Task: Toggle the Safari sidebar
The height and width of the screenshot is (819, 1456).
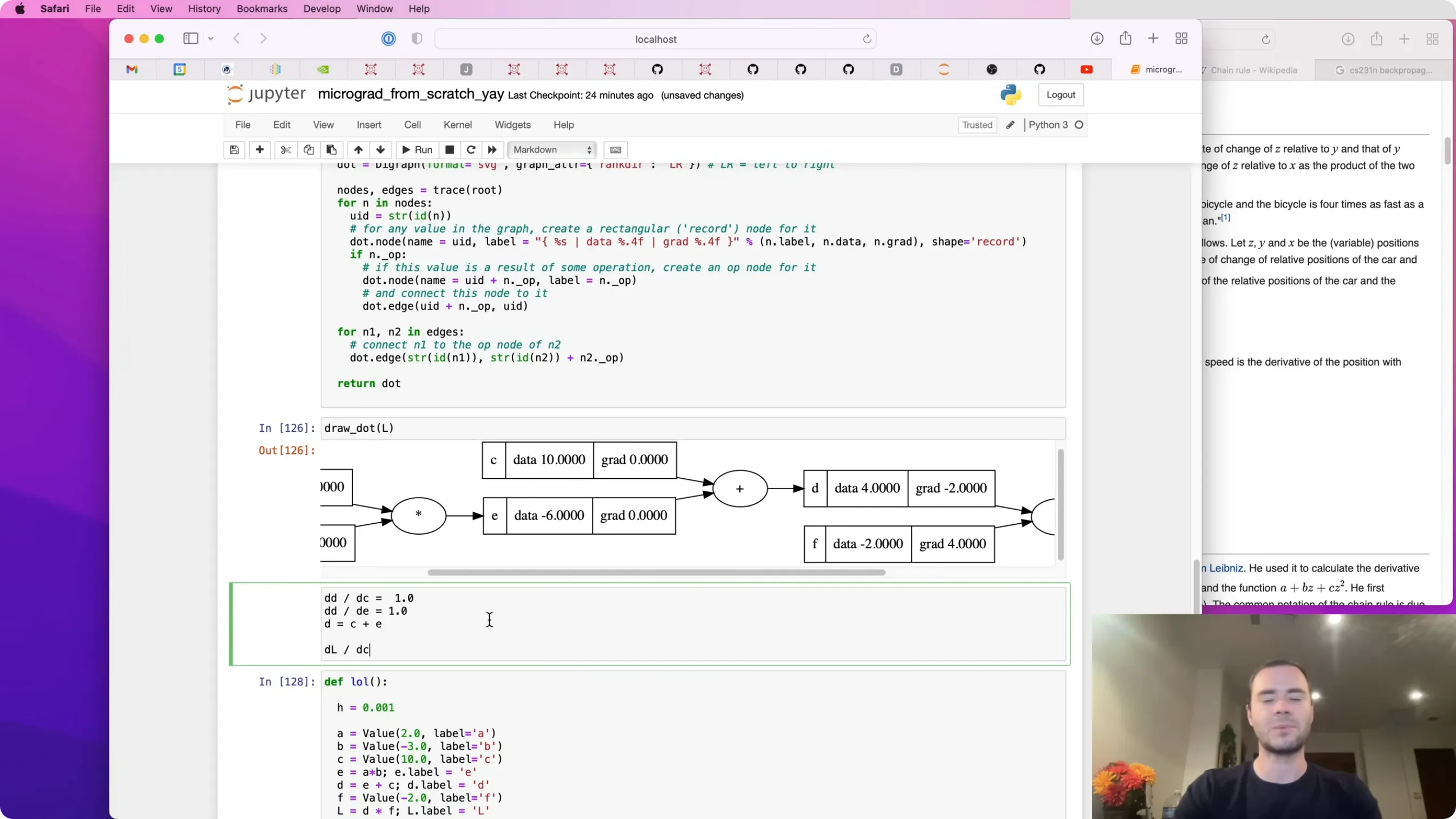Action: (191, 38)
